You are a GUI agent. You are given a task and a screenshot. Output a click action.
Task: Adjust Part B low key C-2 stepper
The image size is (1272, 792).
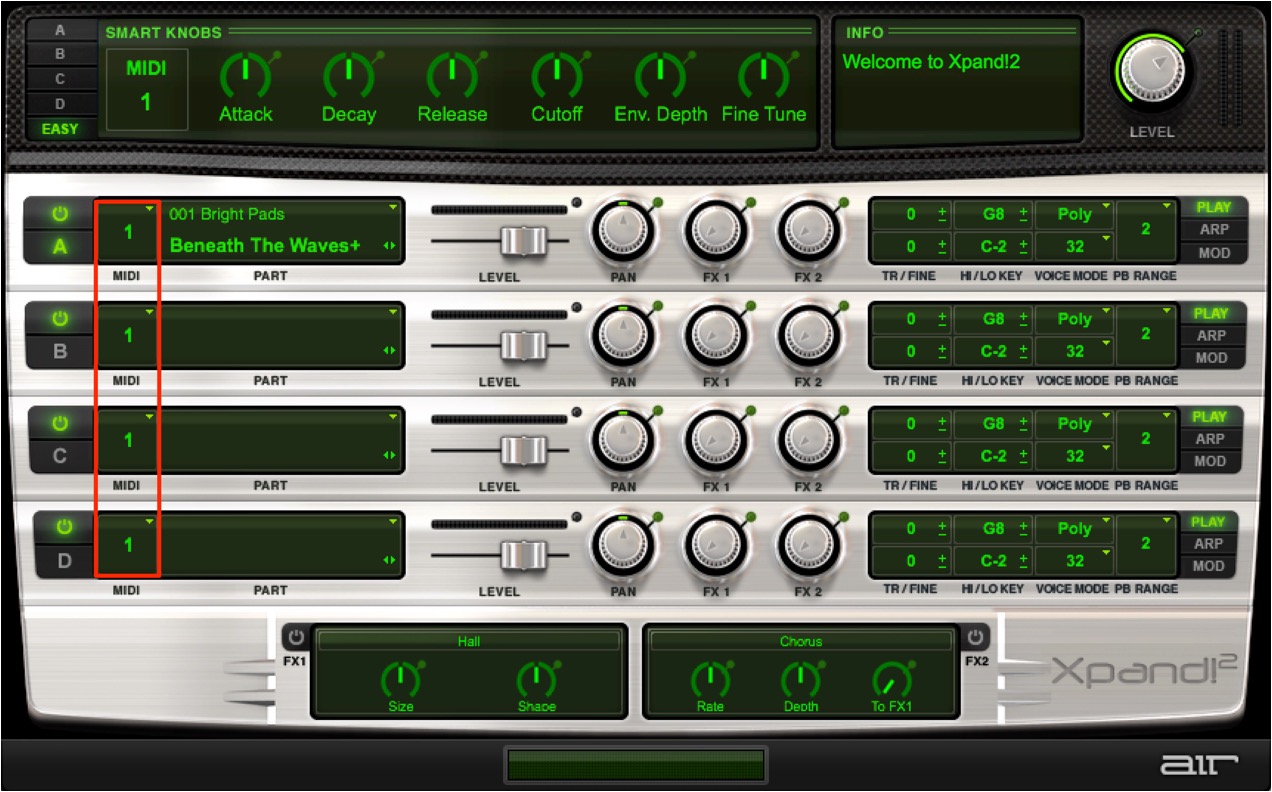point(1023,351)
